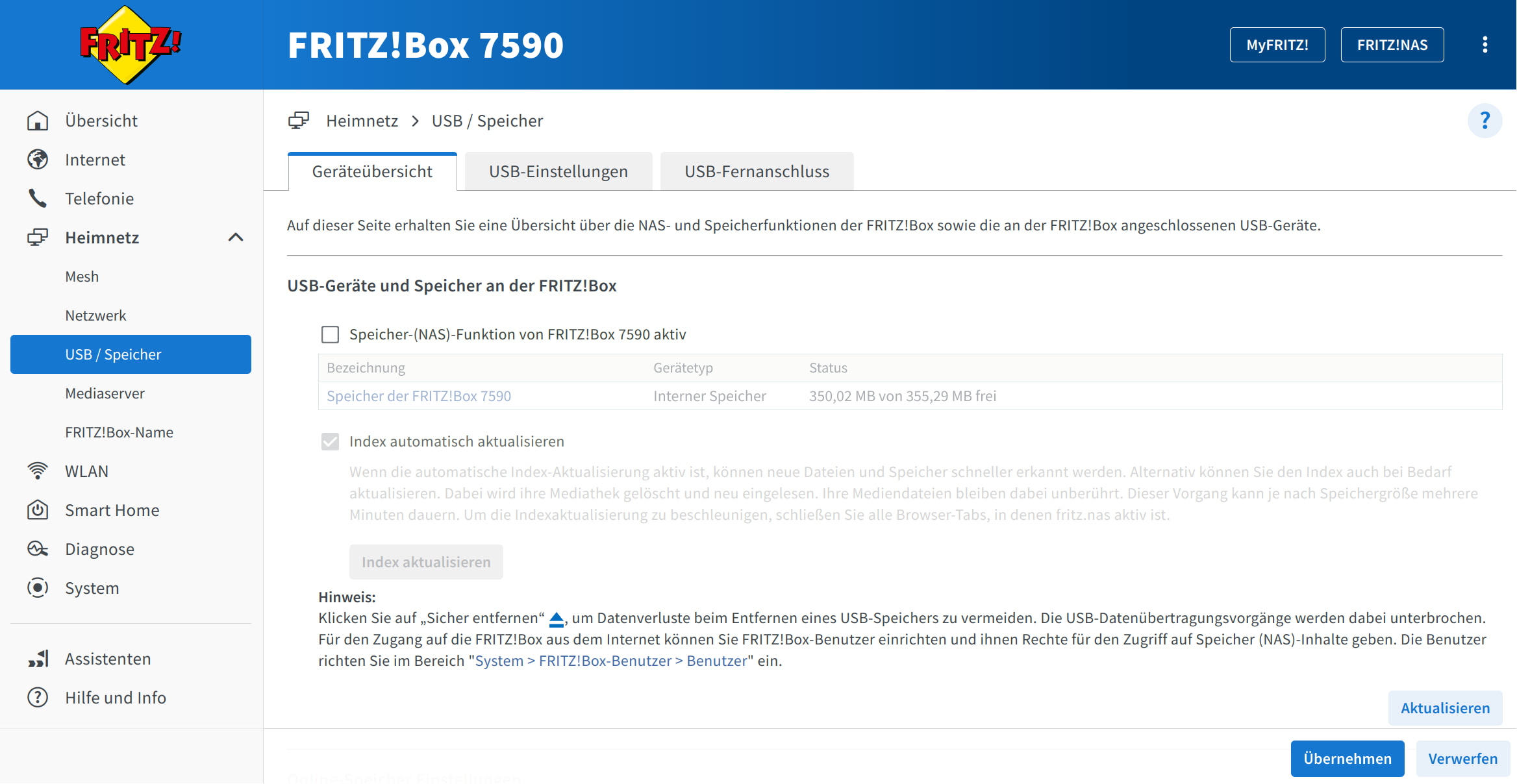Screen dimensions: 1517x784
Task: Open Speicher der FRITZ!Box 7590 link
Action: pyautogui.click(x=419, y=396)
